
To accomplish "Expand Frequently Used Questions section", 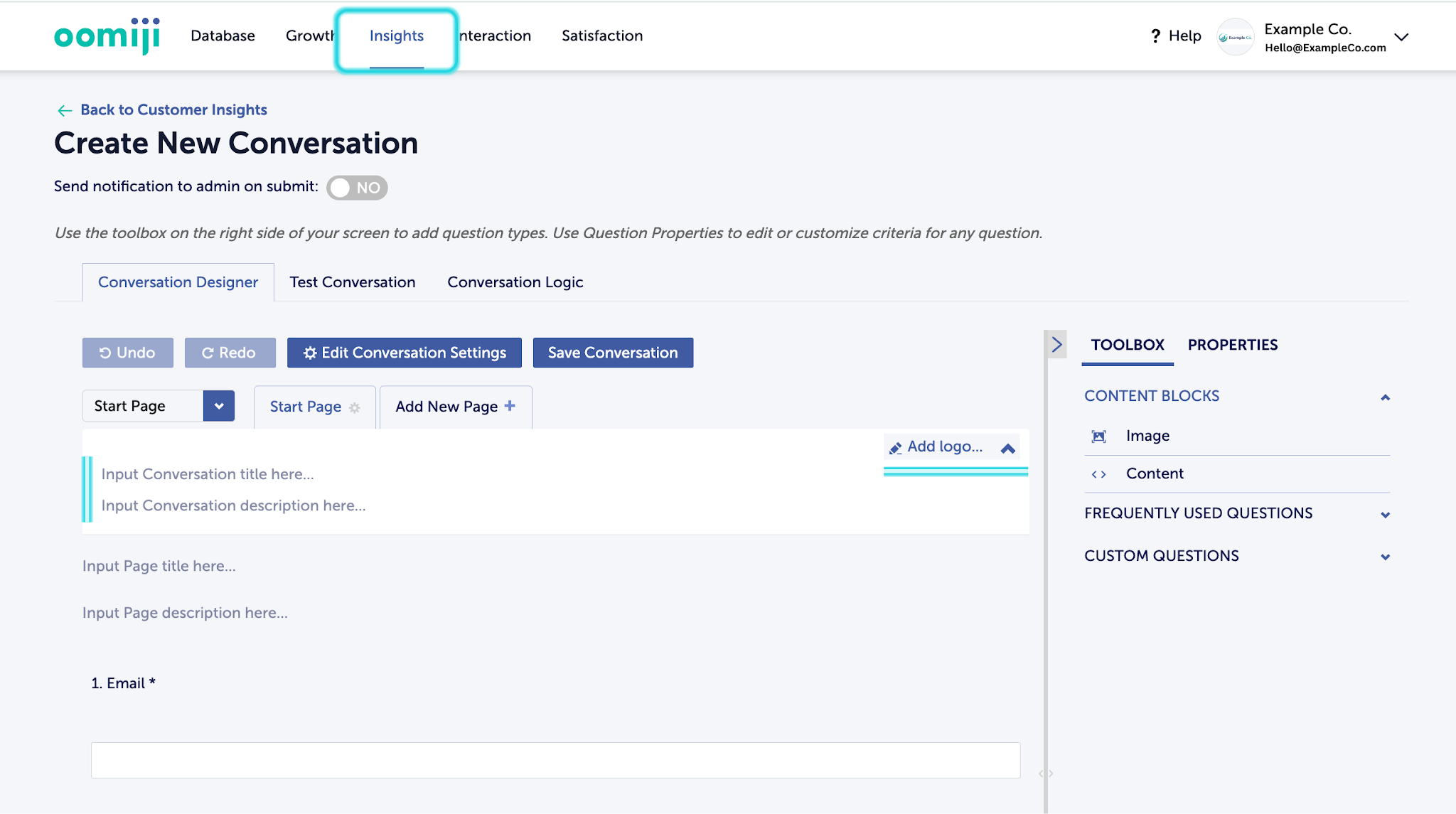I will [1385, 515].
